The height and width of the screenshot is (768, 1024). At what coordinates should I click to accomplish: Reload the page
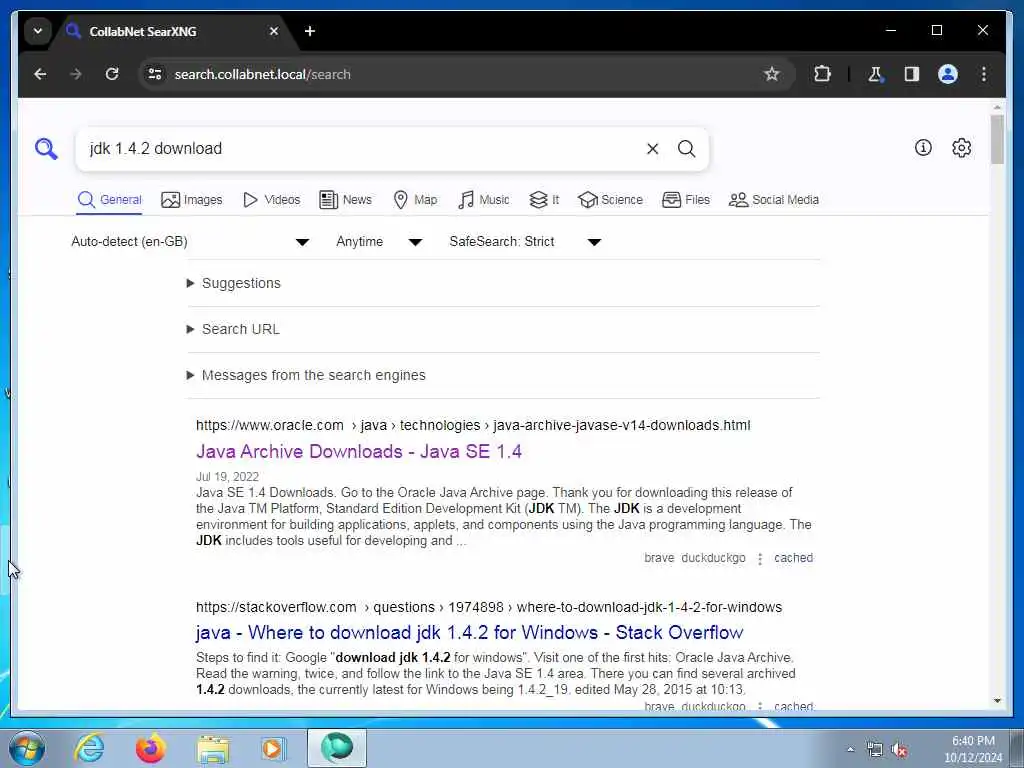click(112, 74)
